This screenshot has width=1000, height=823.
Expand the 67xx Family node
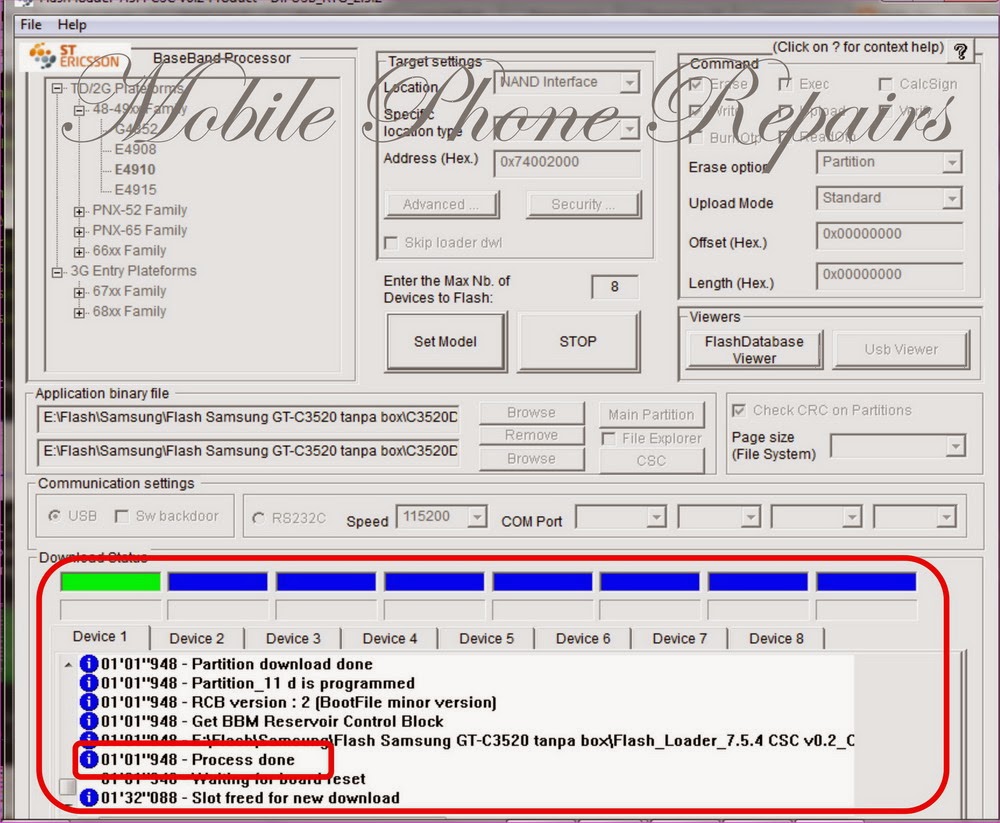(79, 292)
